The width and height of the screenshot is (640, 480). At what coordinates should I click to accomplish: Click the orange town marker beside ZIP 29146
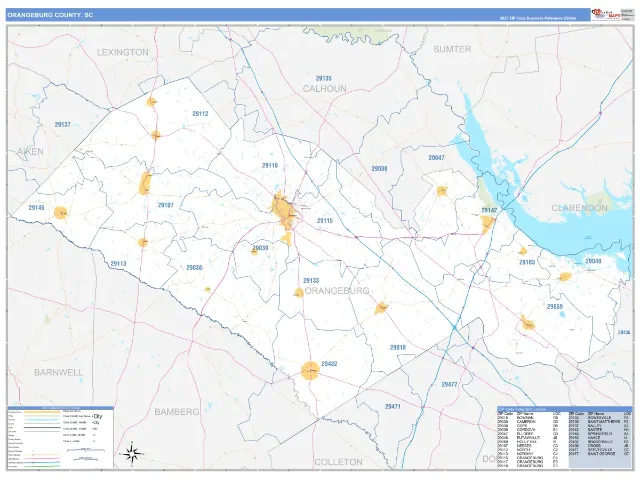(61, 213)
